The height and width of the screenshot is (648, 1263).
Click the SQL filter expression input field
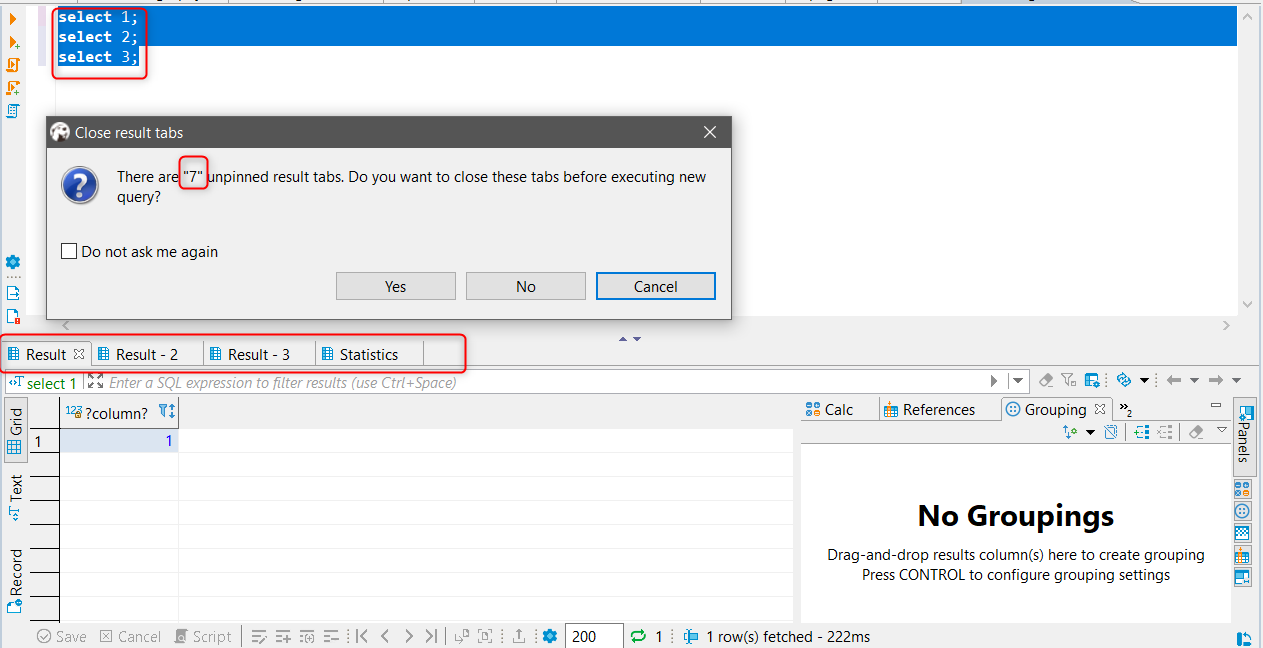(545, 382)
